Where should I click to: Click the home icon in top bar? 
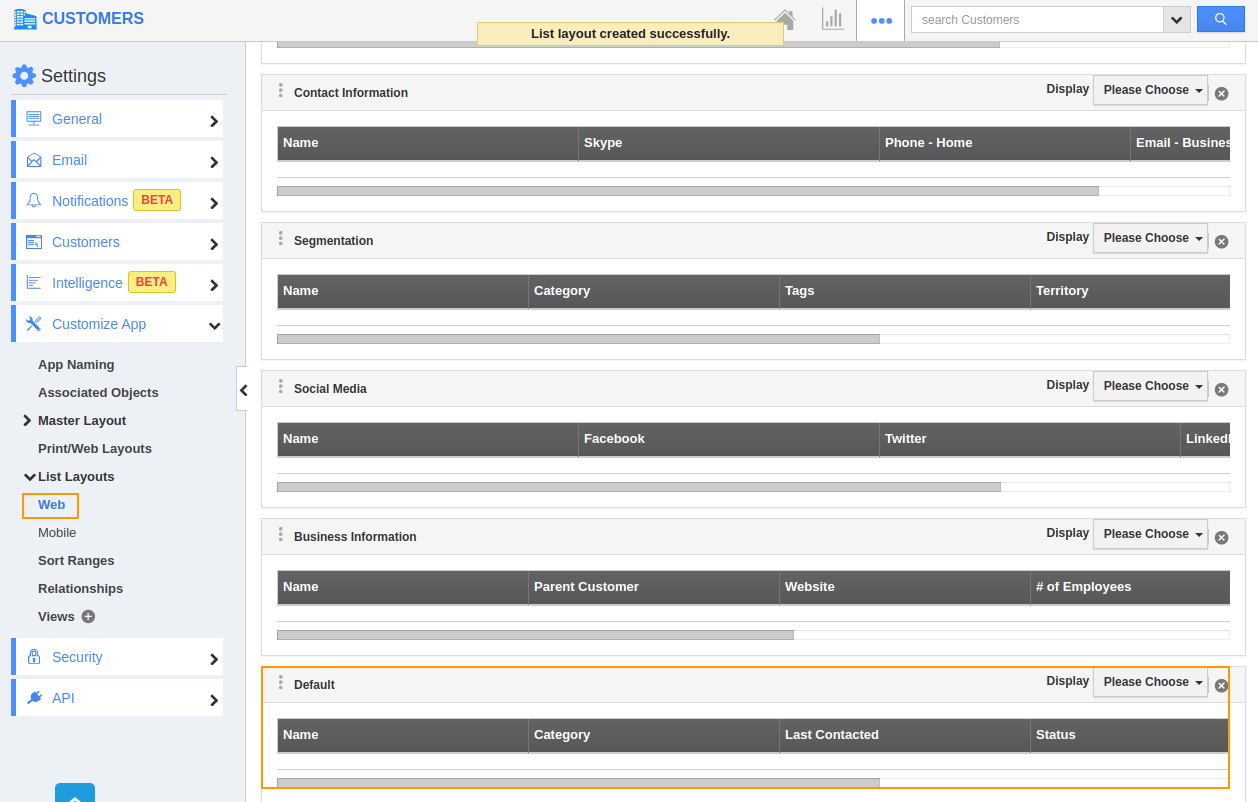(785, 19)
